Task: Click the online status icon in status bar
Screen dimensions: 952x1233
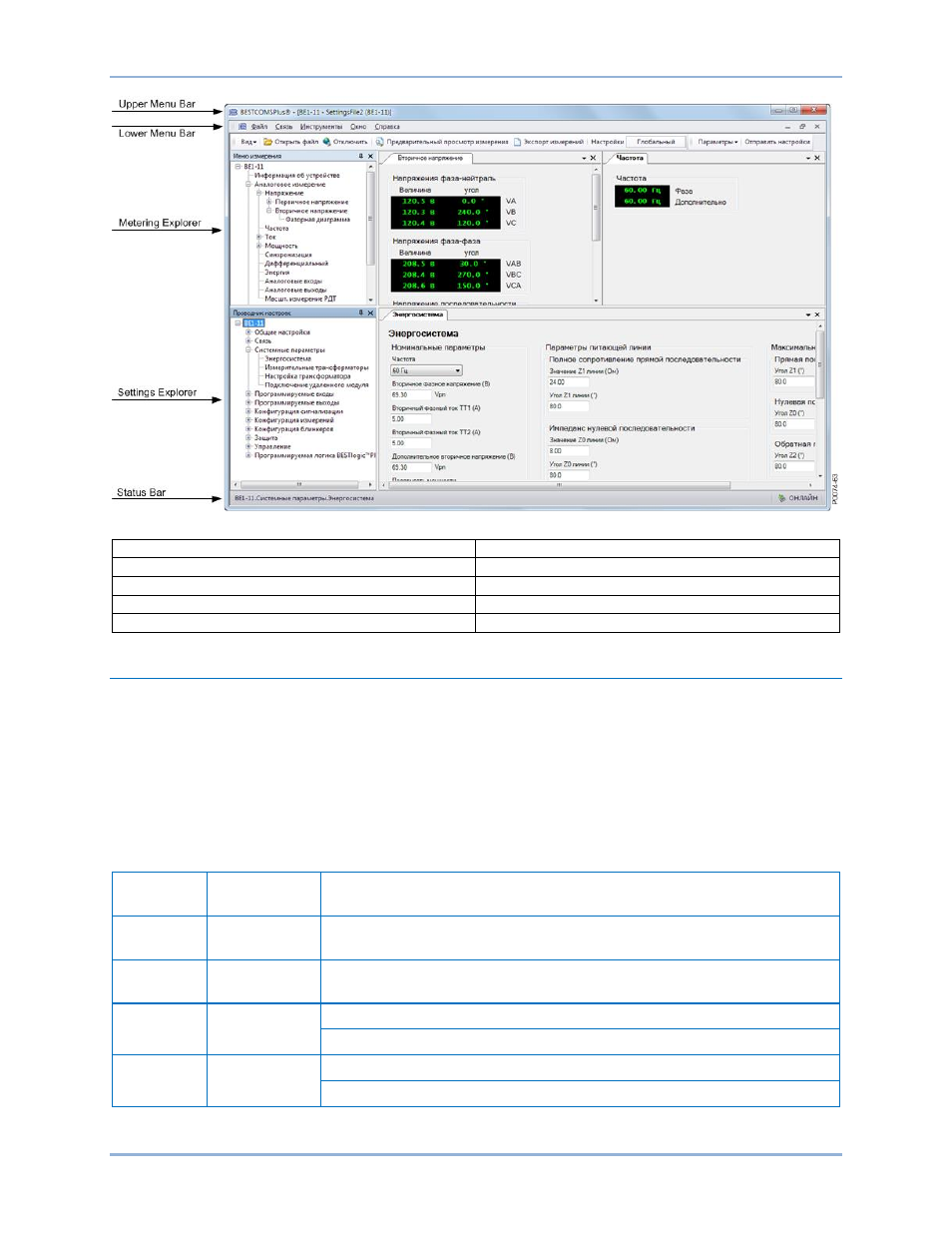Action: point(782,497)
